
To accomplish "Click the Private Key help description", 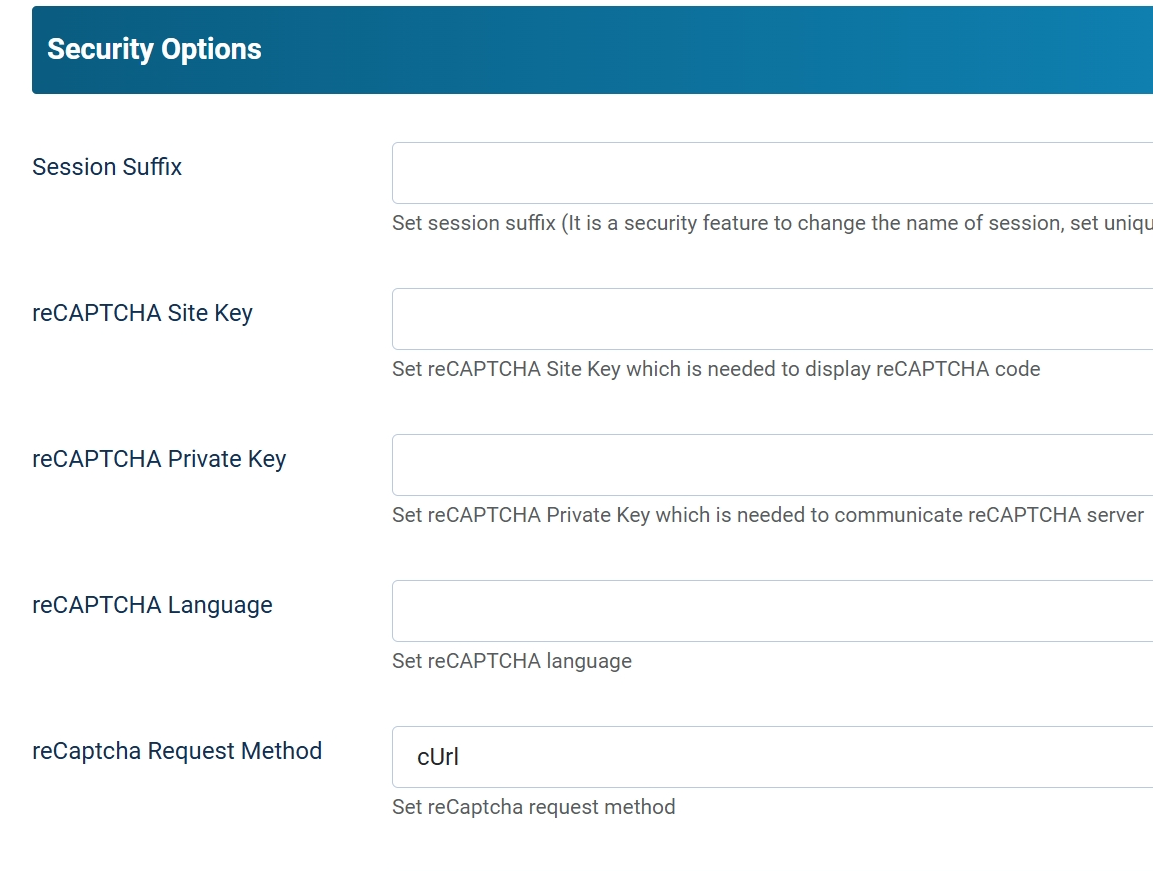I will (767, 515).
